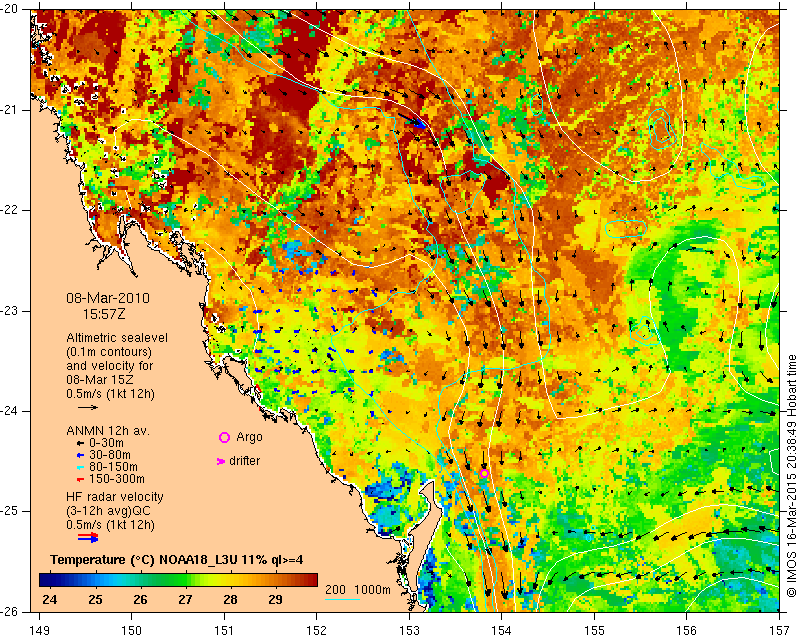Click the longitude axis label '155'

click(x=594, y=631)
